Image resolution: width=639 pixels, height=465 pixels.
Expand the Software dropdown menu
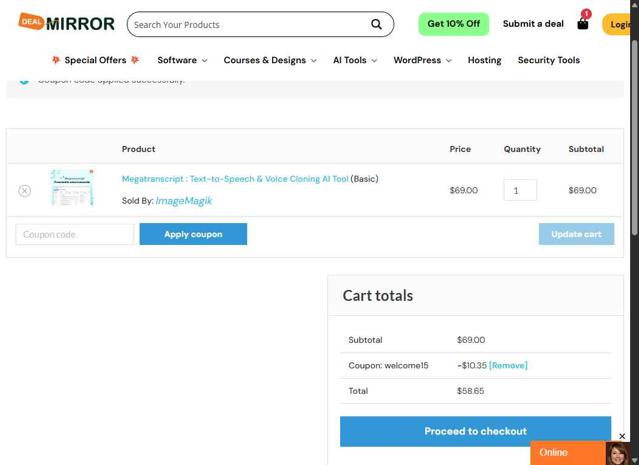click(182, 60)
